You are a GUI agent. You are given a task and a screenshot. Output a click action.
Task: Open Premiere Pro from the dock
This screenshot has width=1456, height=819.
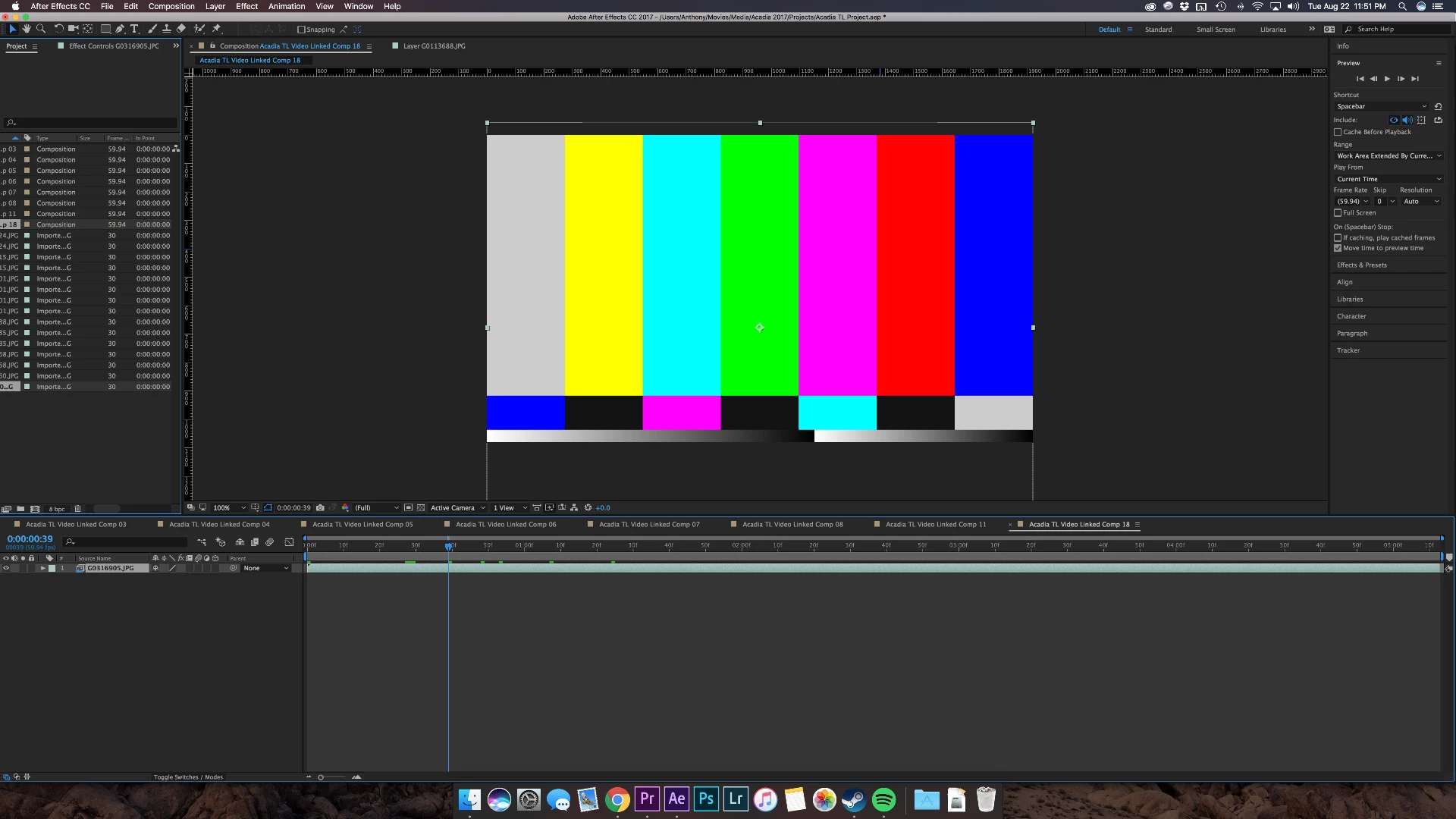[x=647, y=799]
